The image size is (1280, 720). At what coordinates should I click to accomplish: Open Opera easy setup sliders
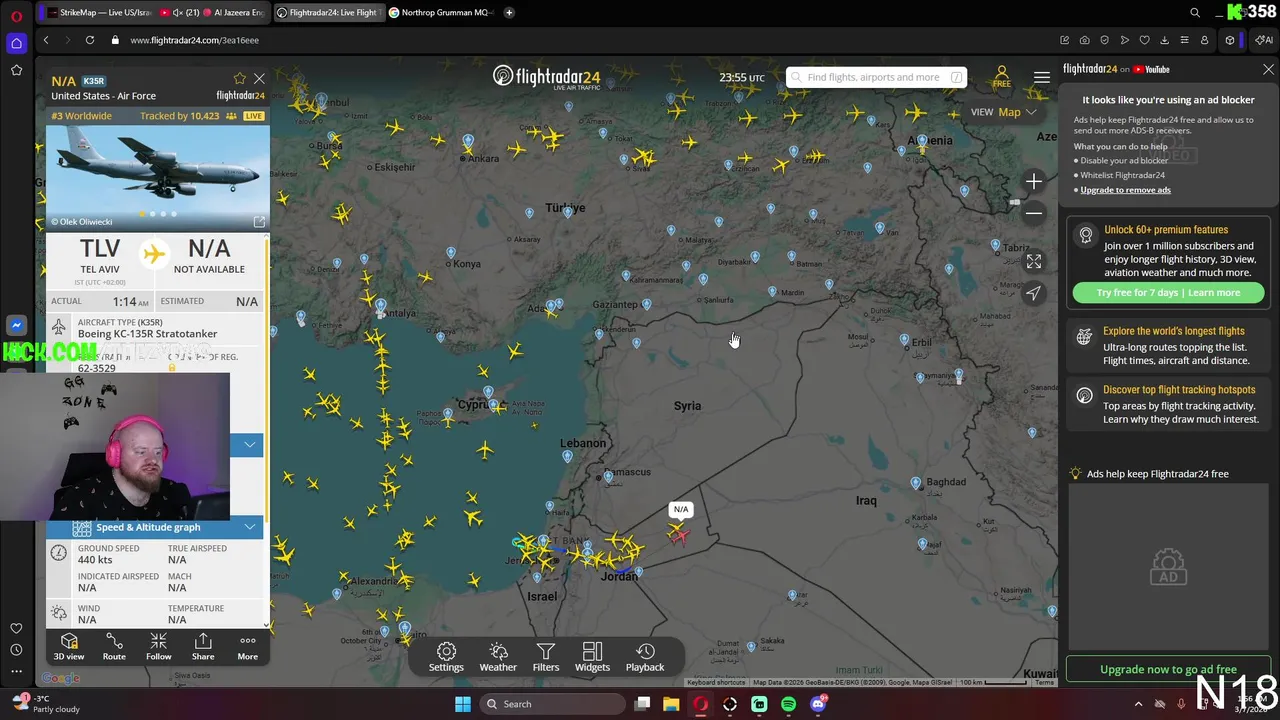(x=1184, y=40)
